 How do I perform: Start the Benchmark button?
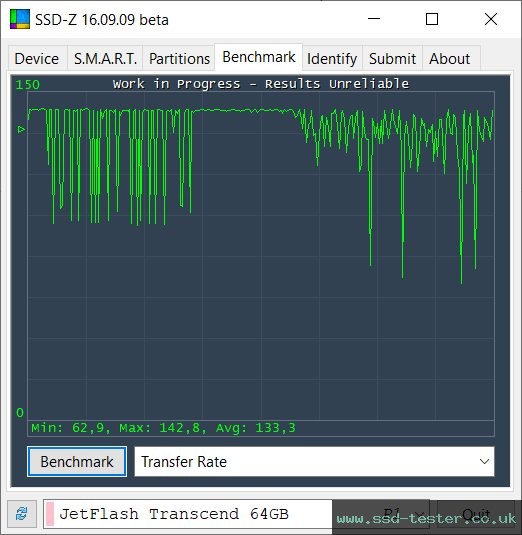77,462
